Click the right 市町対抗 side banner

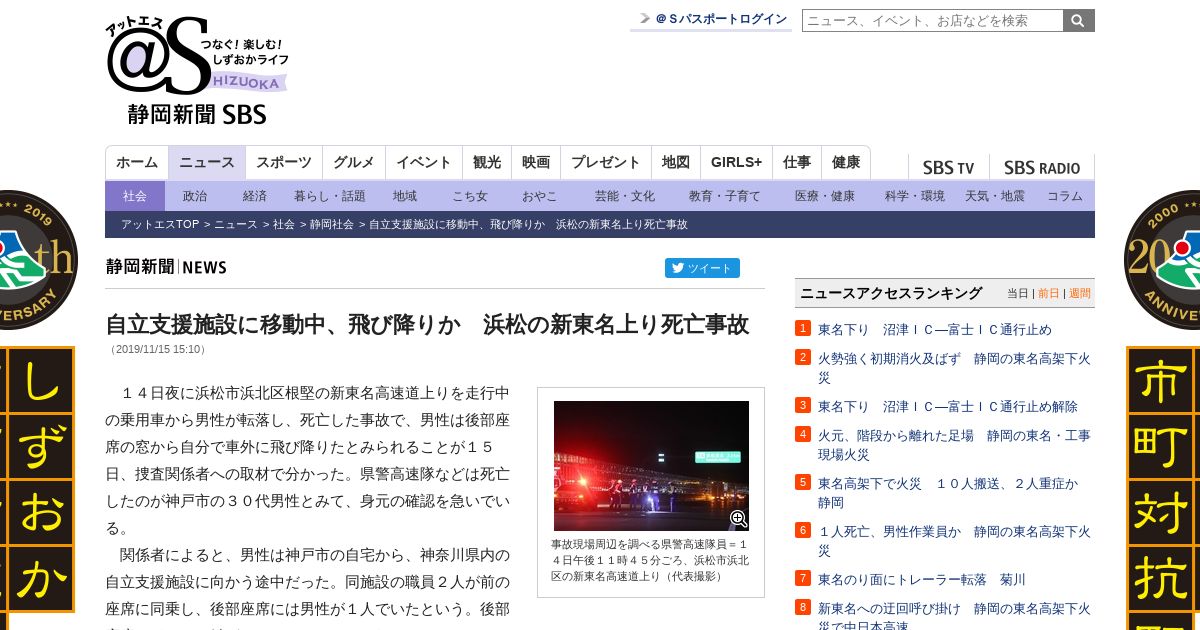point(1163,488)
